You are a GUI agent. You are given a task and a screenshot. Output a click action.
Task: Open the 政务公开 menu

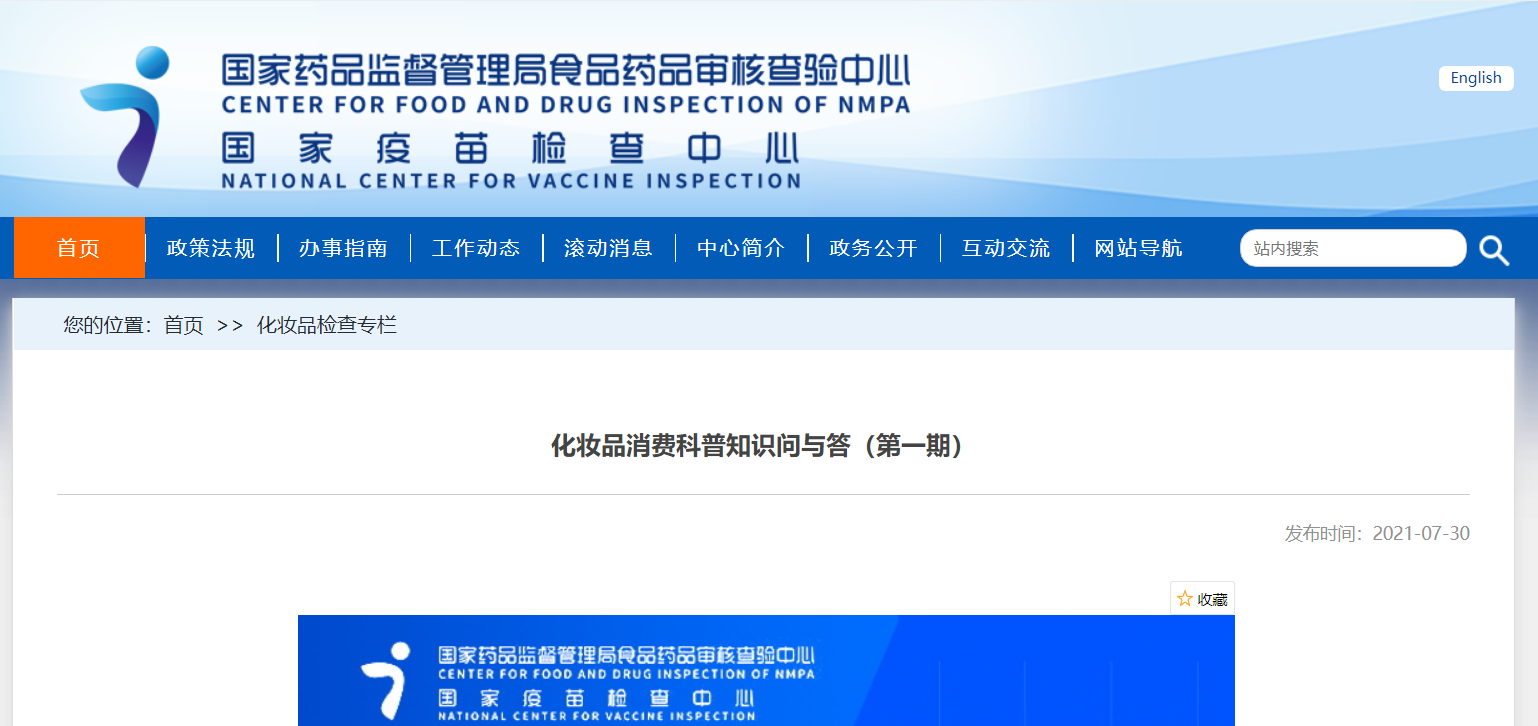(x=873, y=248)
